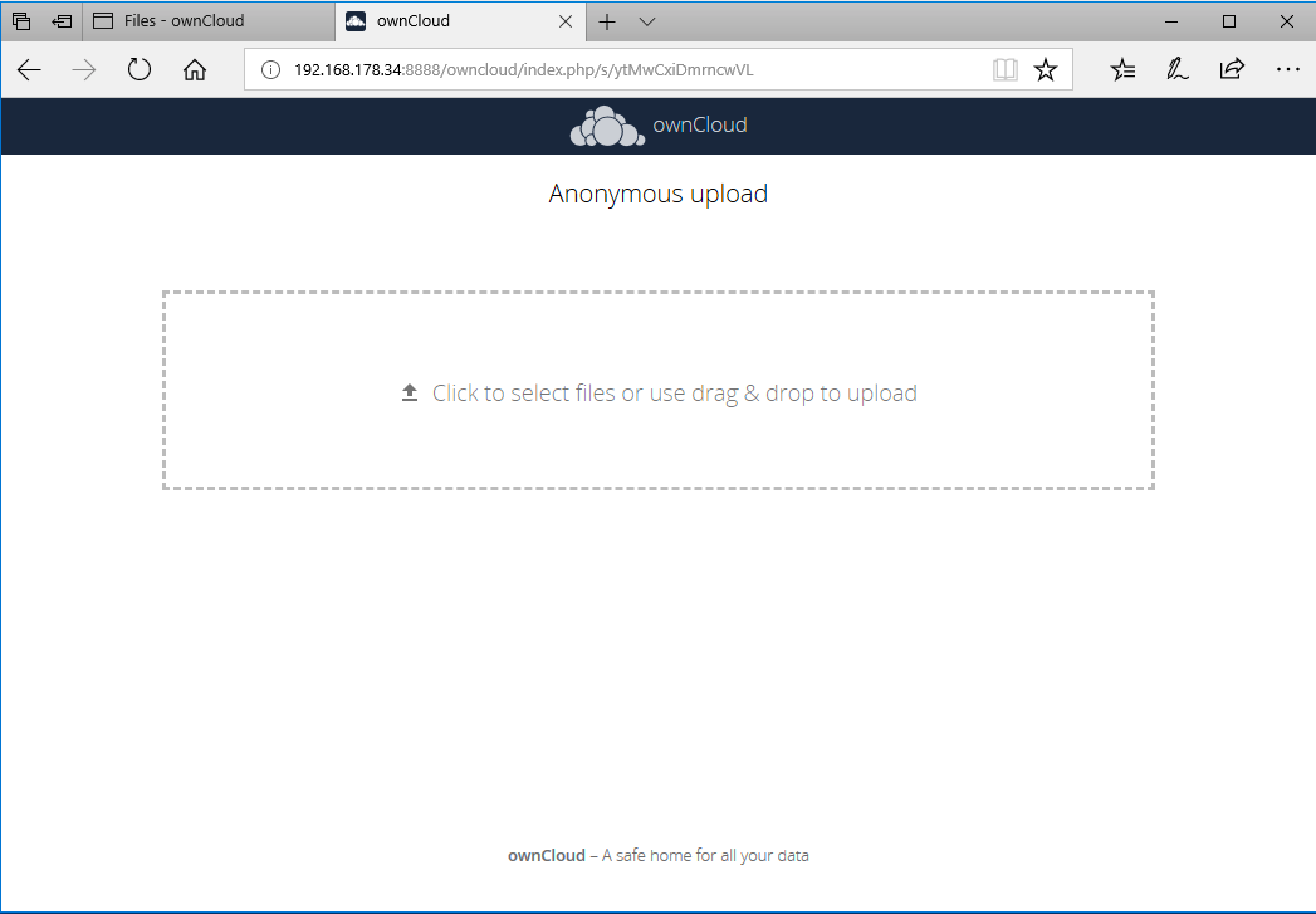The height and width of the screenshot is (914, 1316).
Task: Click 'A safe home for all your data' text
Action: 705,856
